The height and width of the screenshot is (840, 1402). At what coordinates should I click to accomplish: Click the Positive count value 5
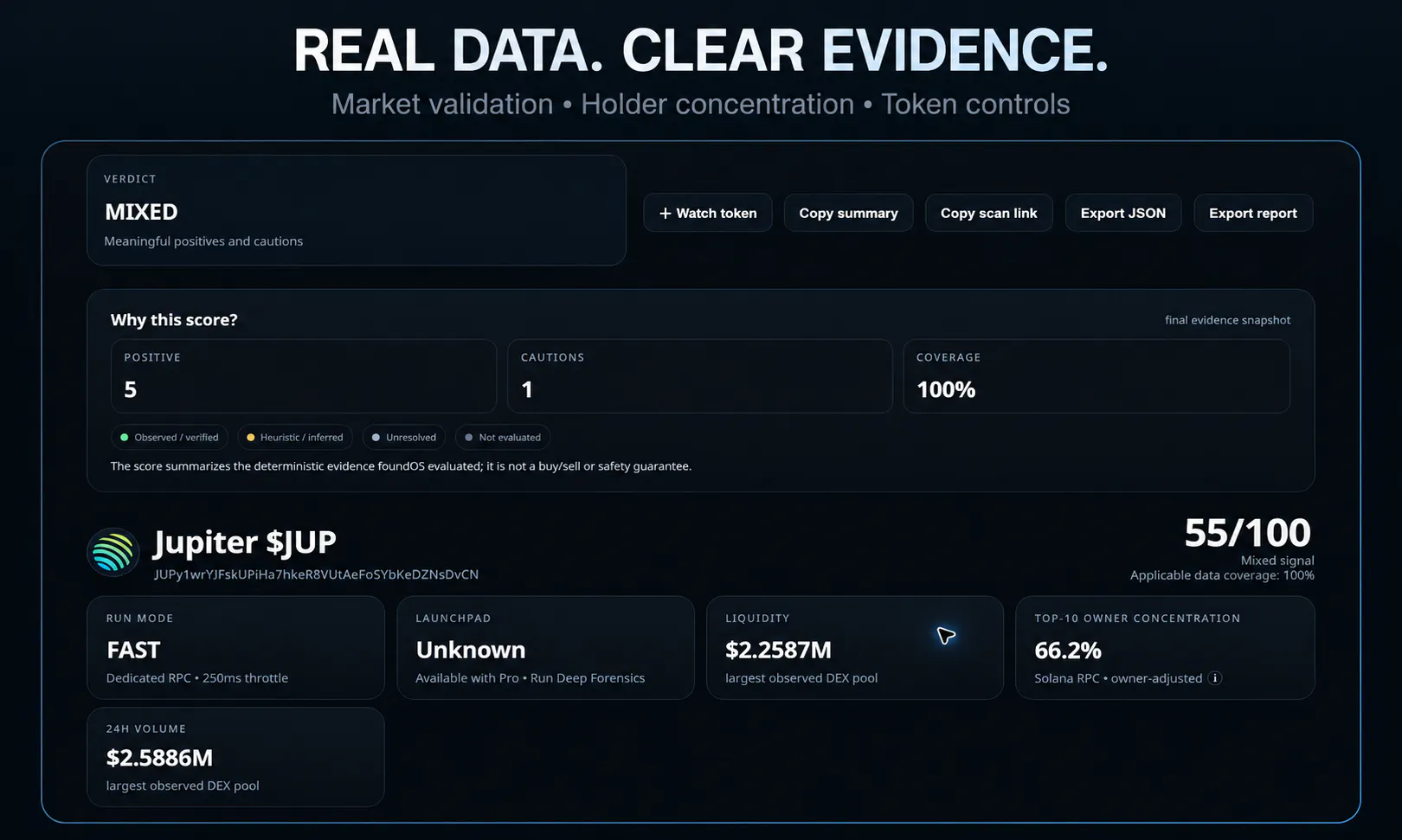point(131,390)
